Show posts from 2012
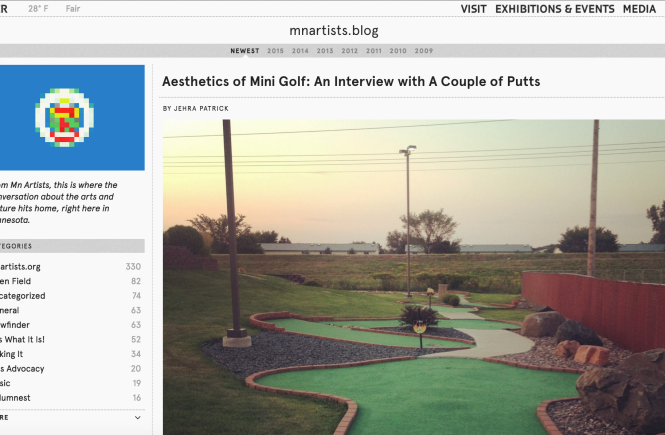Viewport: 665px width, 435px height. (349, 51)
